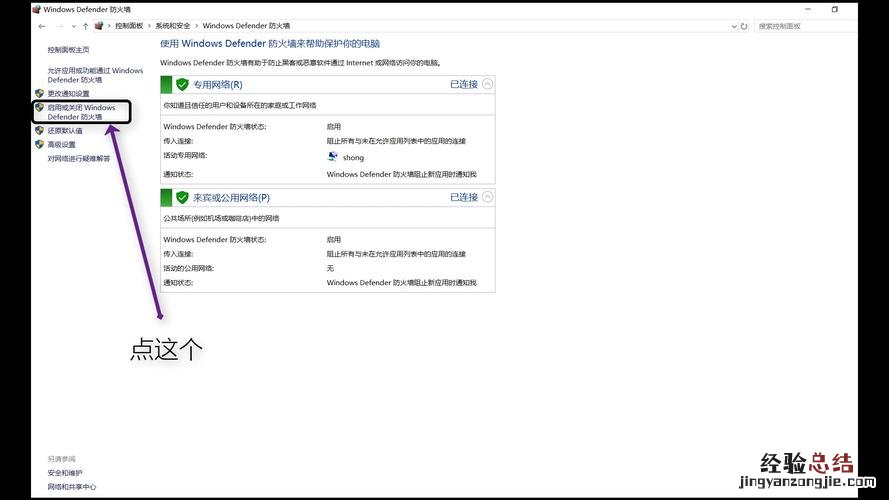Click the back arrow navigation button
889x500 pixels.
click(42, 25)
